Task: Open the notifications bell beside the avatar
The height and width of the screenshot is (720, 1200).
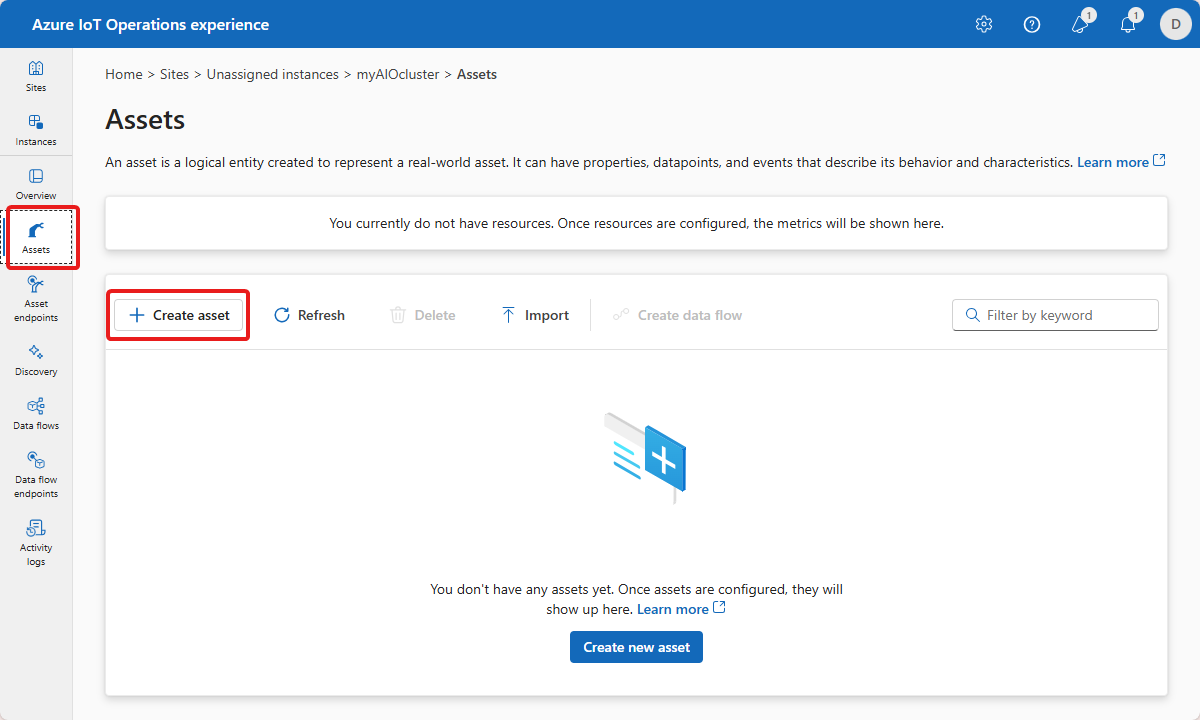Action: click(x=1129, y=23)
